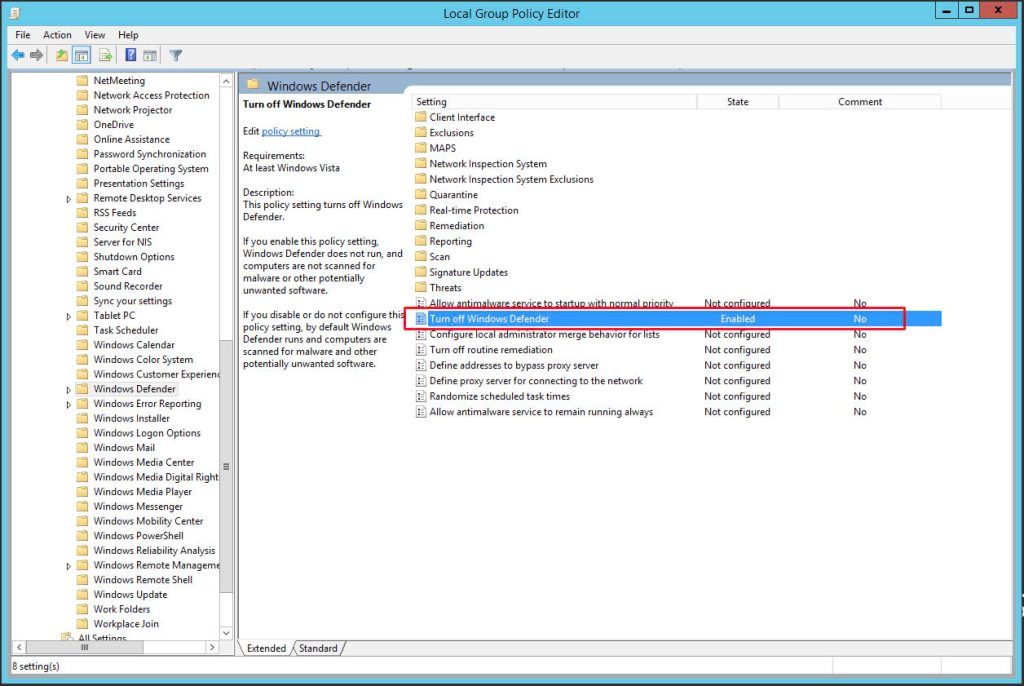Click the Exclusions folder icon in list
1024x686 pixels.
coord(421,133)
